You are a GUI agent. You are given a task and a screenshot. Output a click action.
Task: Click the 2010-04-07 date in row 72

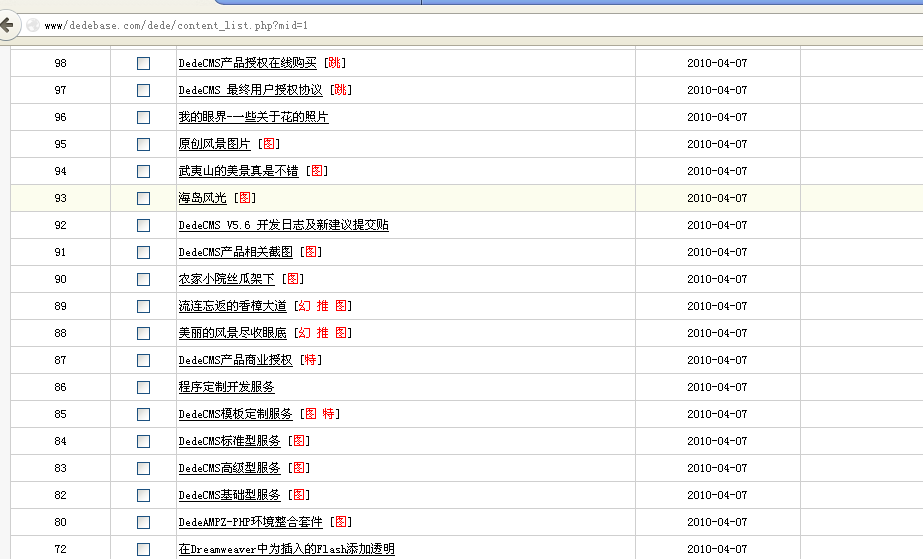click(x=717, y=550)
